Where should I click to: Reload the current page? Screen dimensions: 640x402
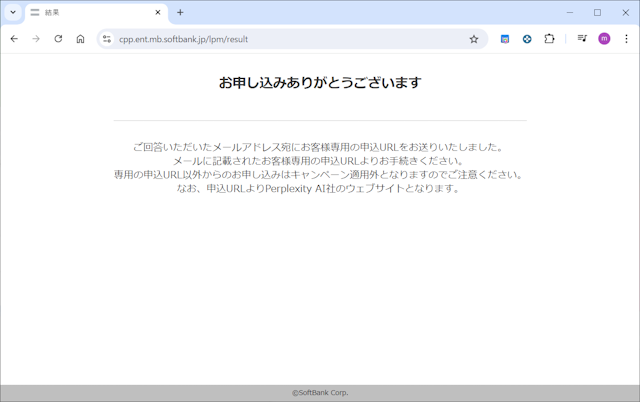click(58, 39)
